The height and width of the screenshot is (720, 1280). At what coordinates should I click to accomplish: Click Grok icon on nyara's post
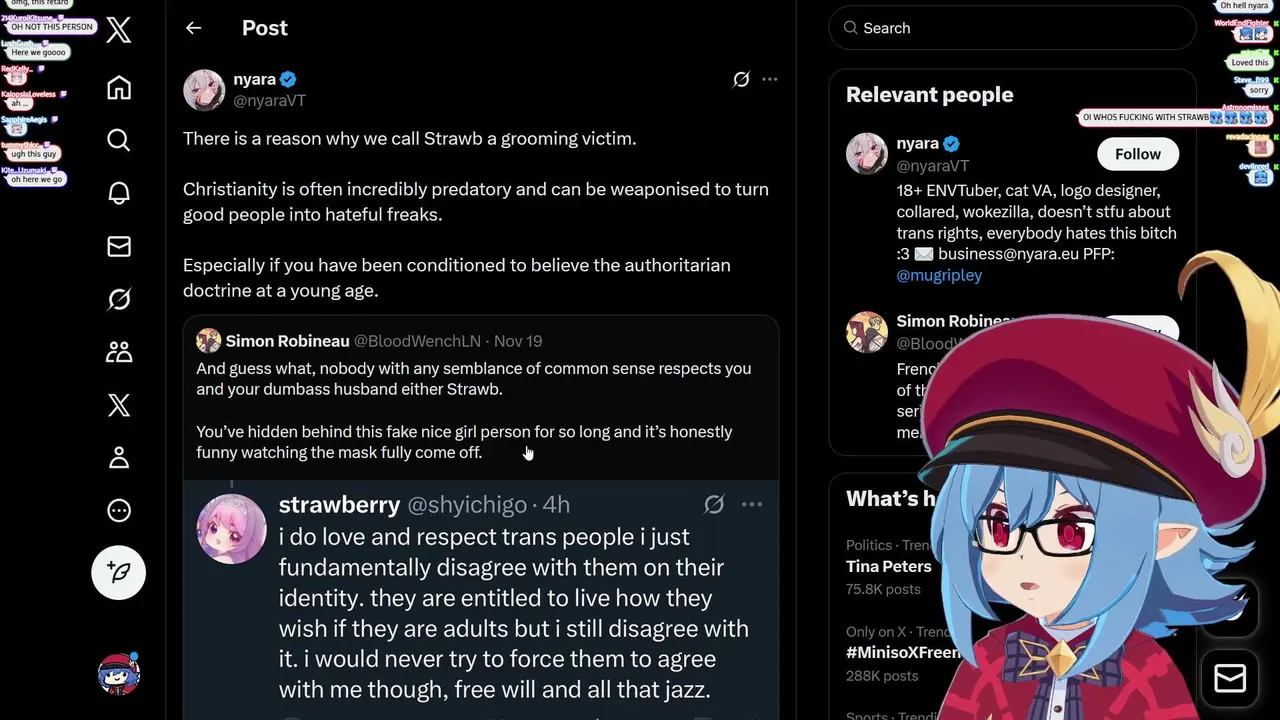pos(741,79)
